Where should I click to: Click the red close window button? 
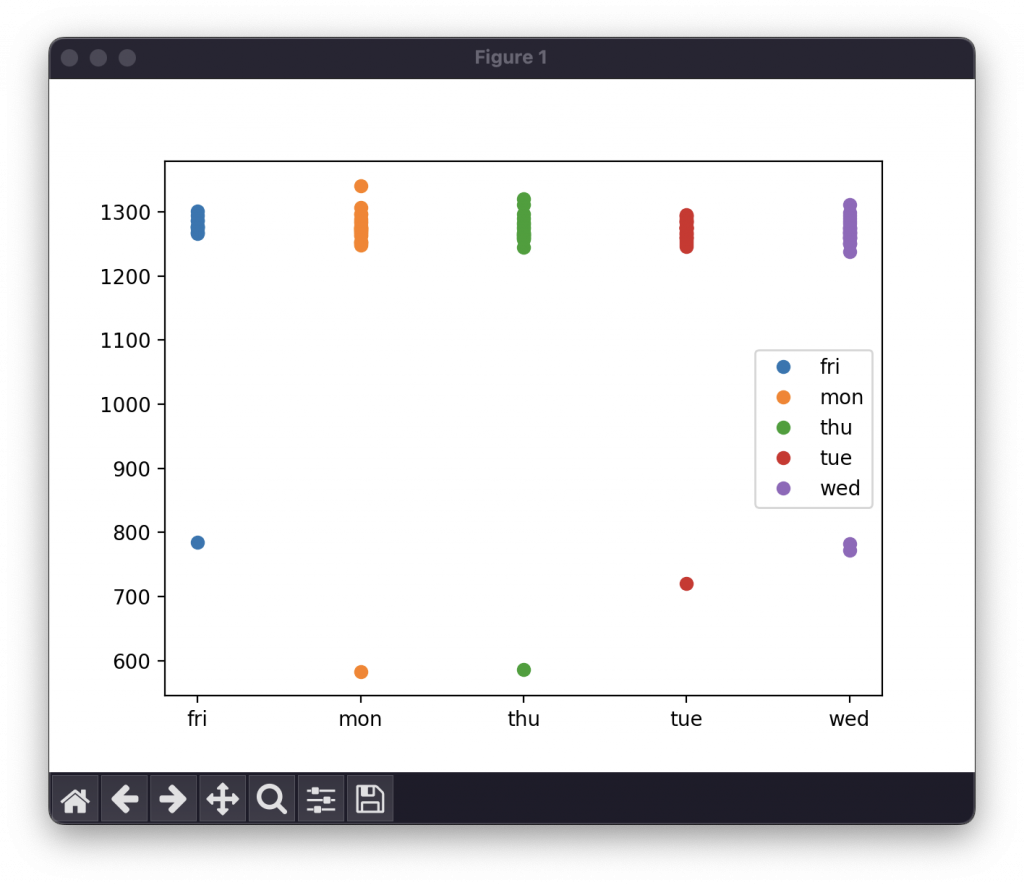pos(70,58)
